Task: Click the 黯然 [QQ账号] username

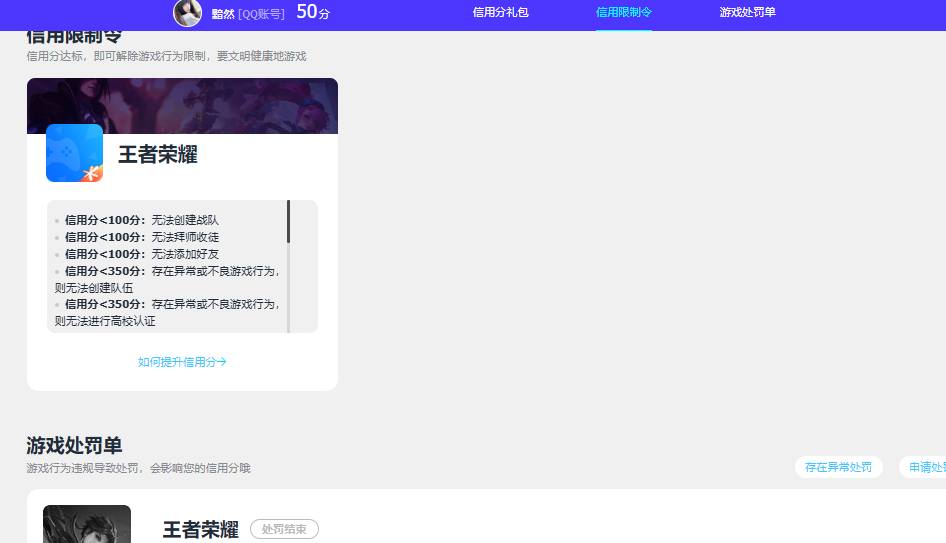Action: (x=248, y=14)
